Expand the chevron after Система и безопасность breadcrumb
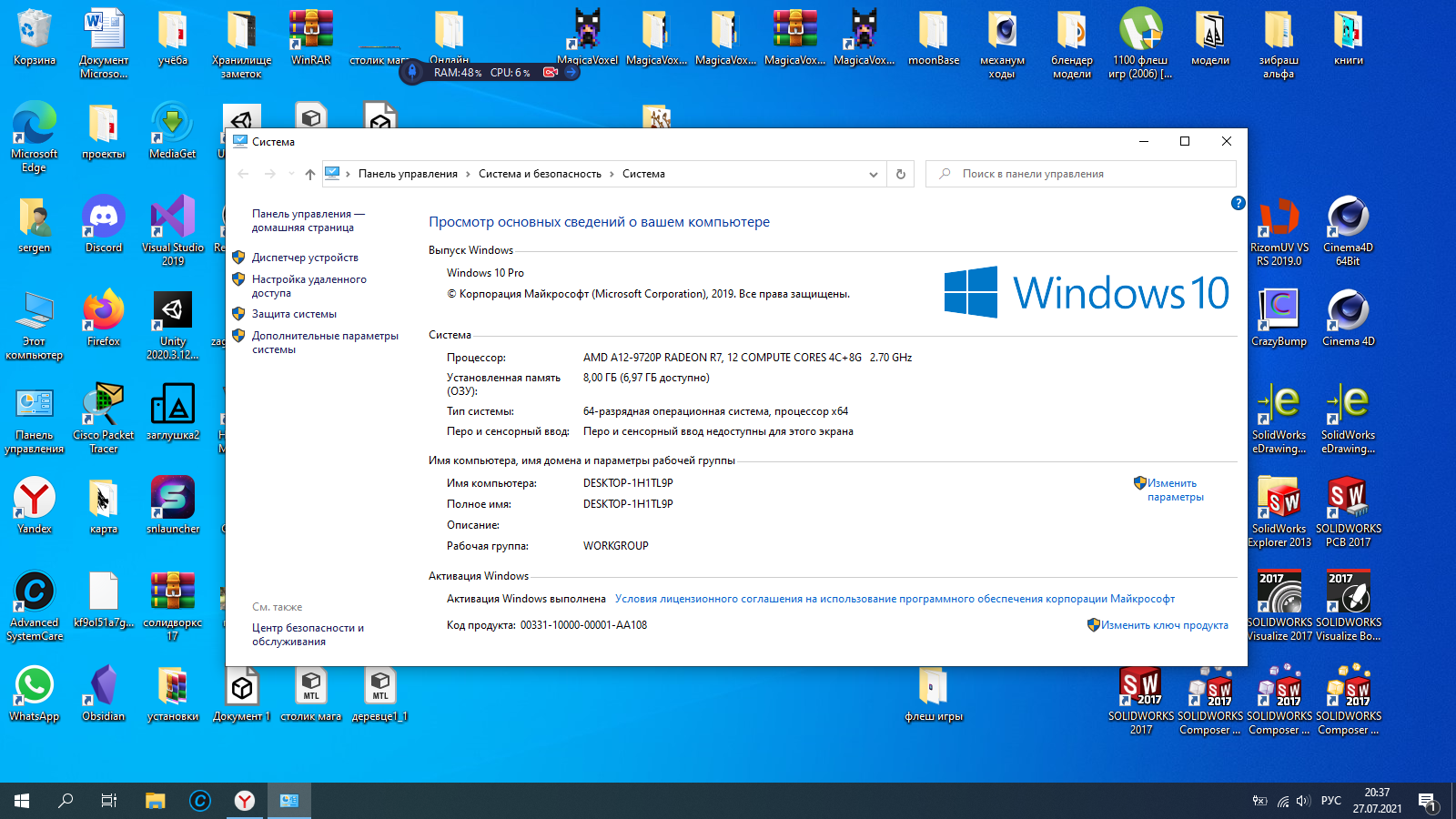The height and width of the screenshot is (819, 1456). click(612, 174)
